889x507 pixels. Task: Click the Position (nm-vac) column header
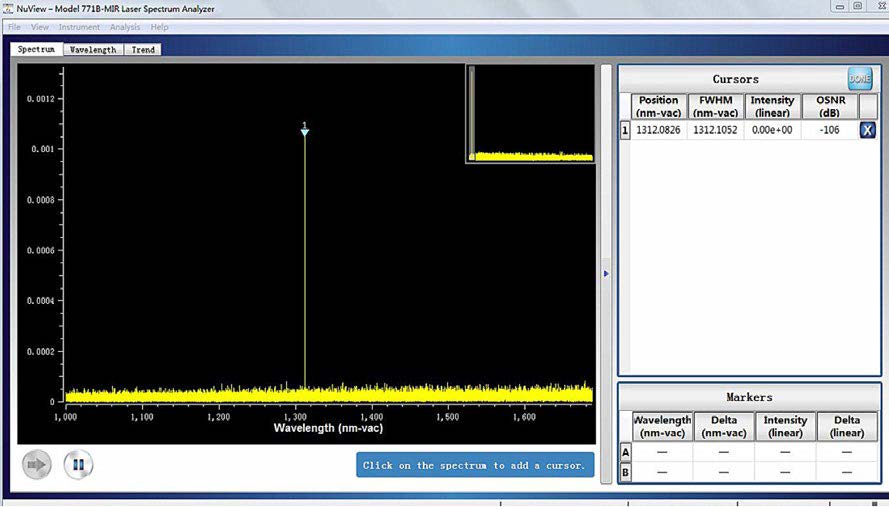[x=658, y=106]
